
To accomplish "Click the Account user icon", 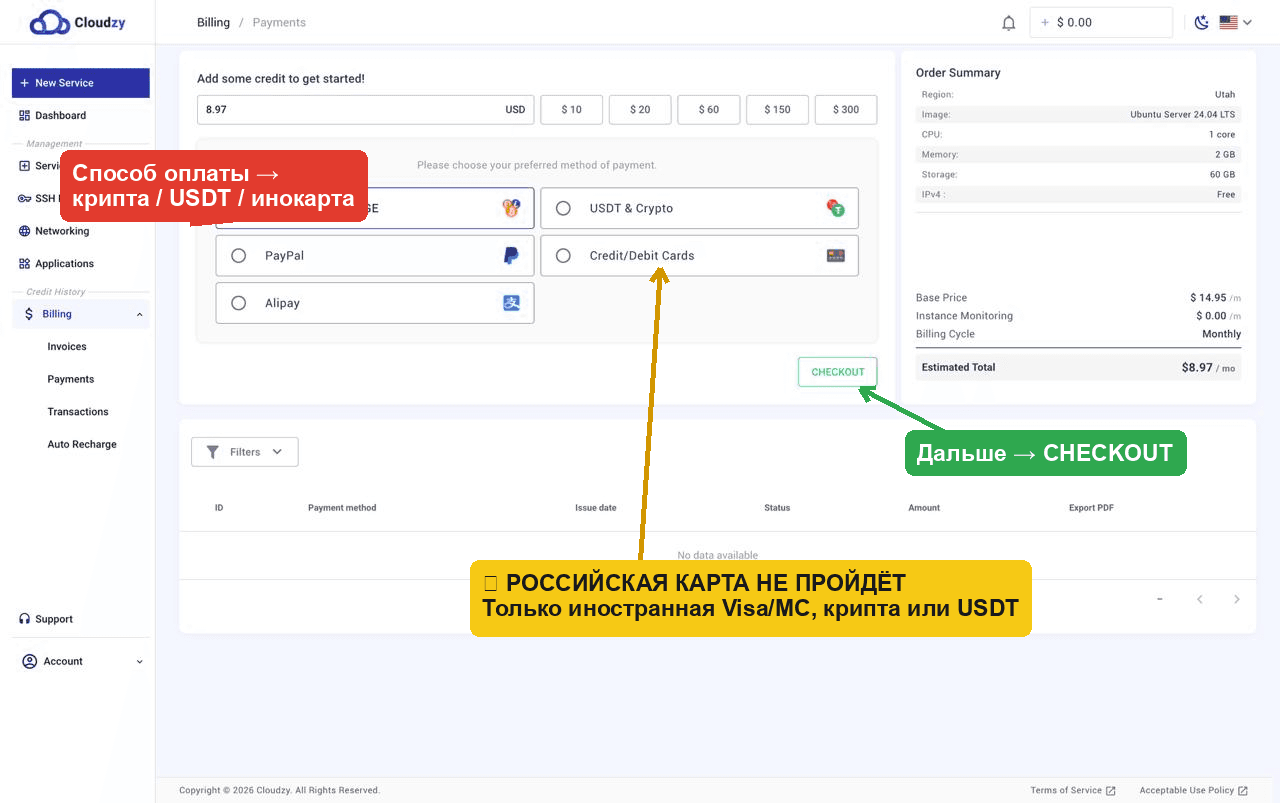I will (29, 661).
